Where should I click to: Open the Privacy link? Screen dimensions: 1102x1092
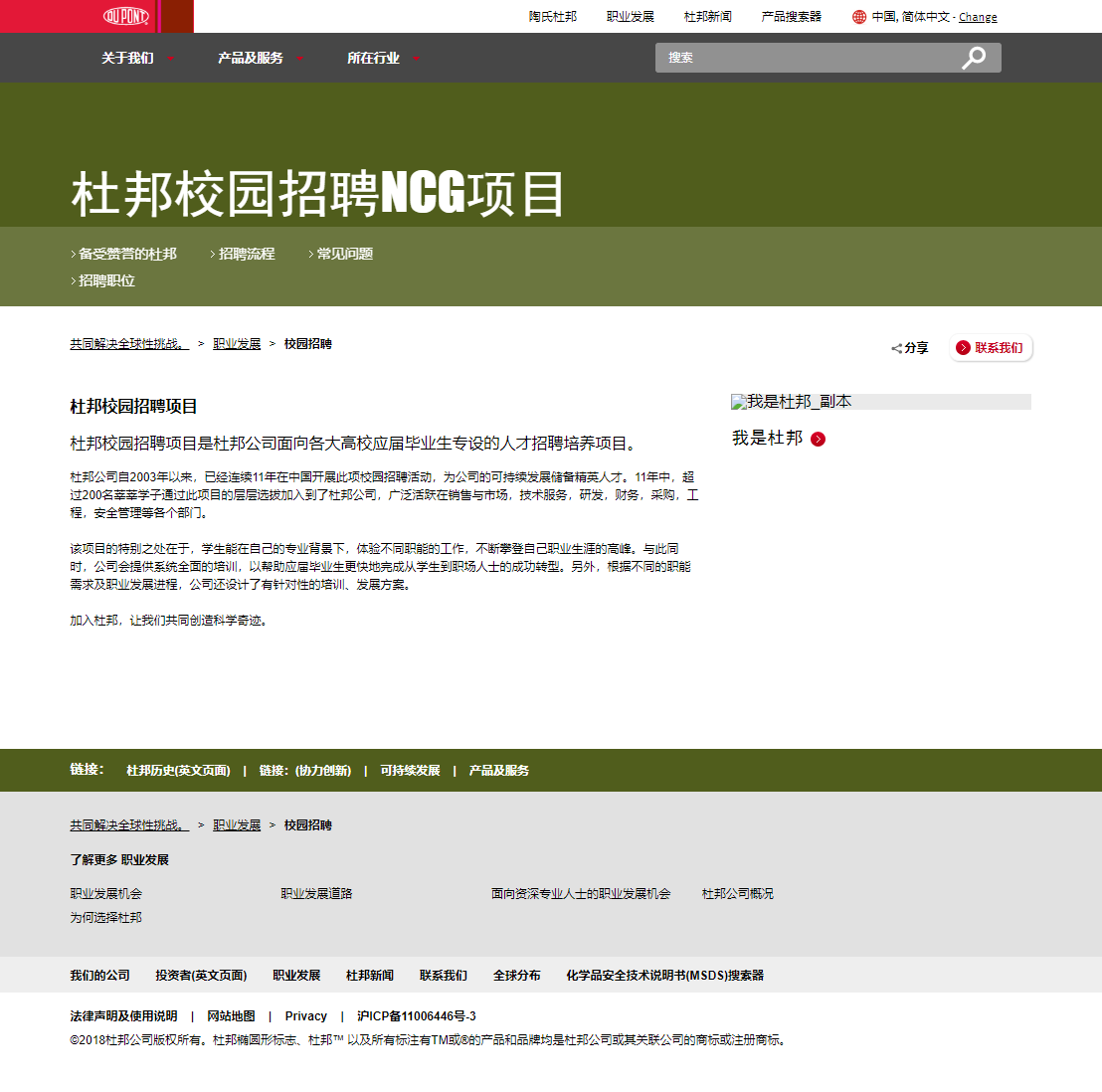click(x=305, y=1016)
